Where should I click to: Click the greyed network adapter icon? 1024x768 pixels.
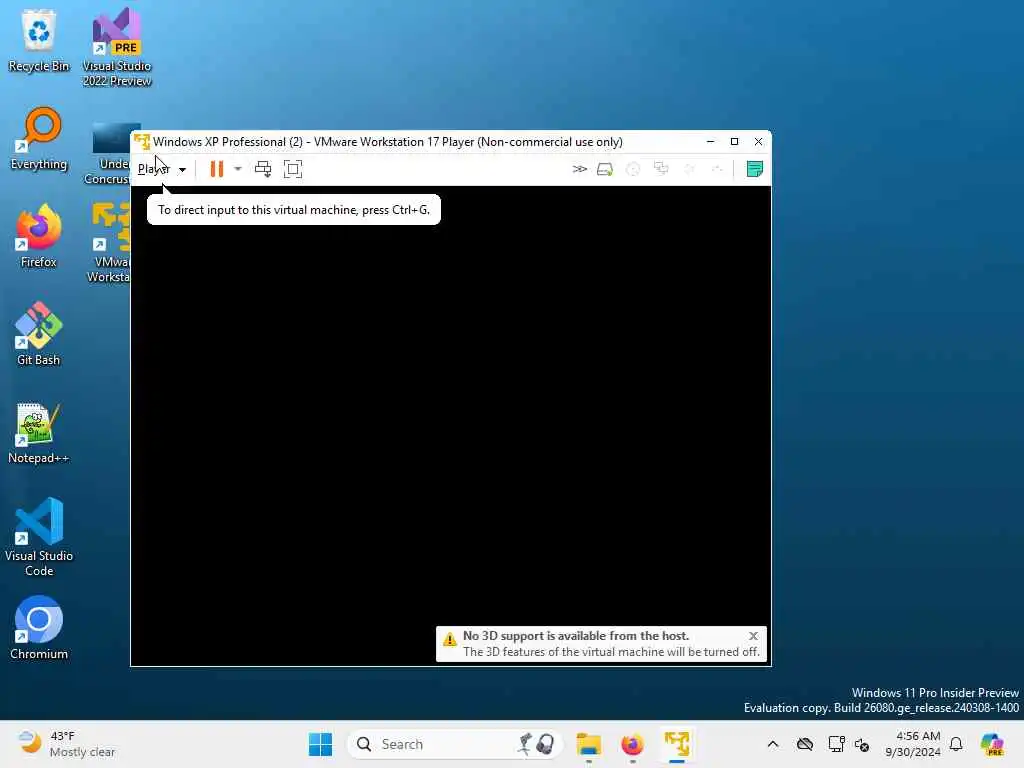[661, 169]
